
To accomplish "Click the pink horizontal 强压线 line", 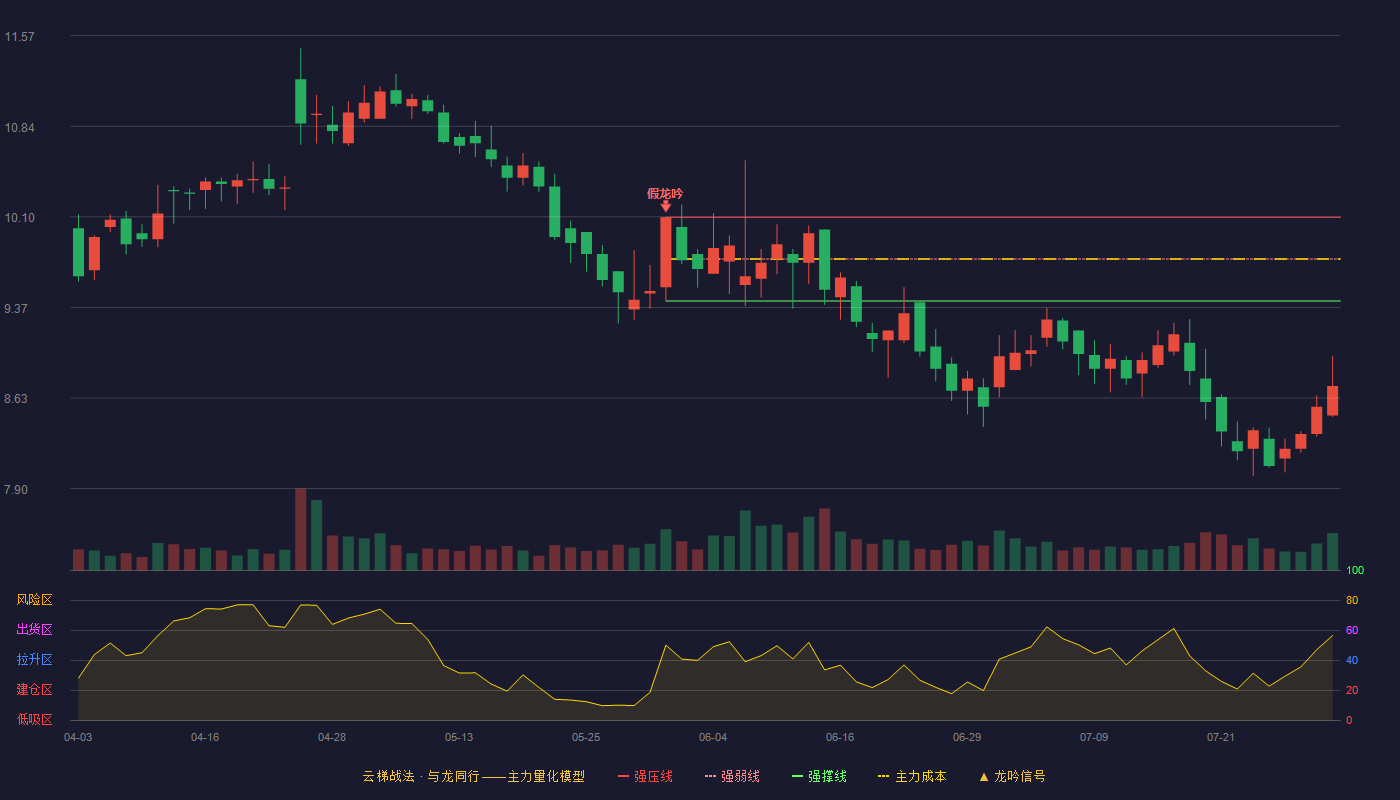I will pyautogui.click(x=1005, y=217).
